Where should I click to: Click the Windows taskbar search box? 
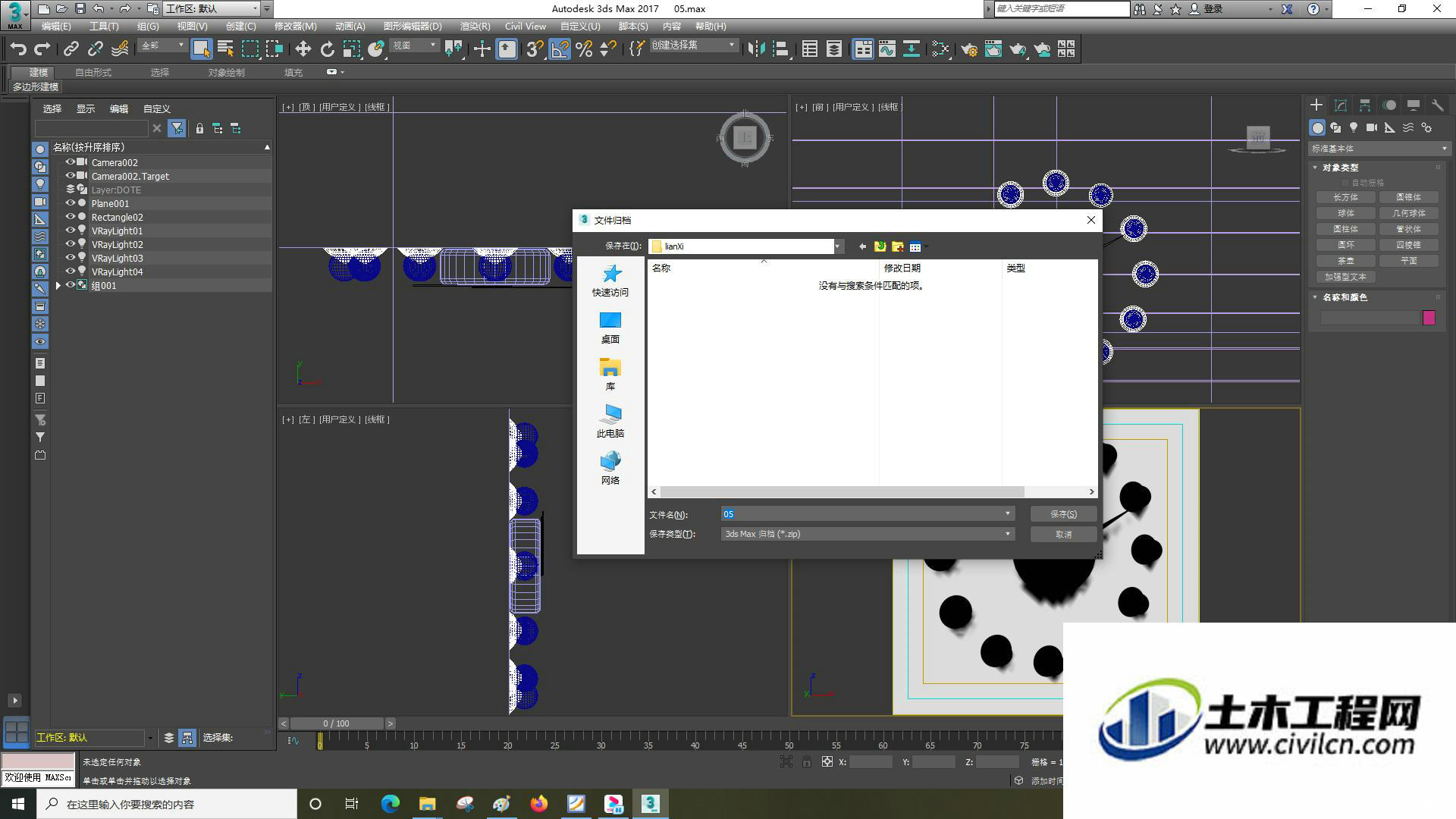(x=168, y=804)
